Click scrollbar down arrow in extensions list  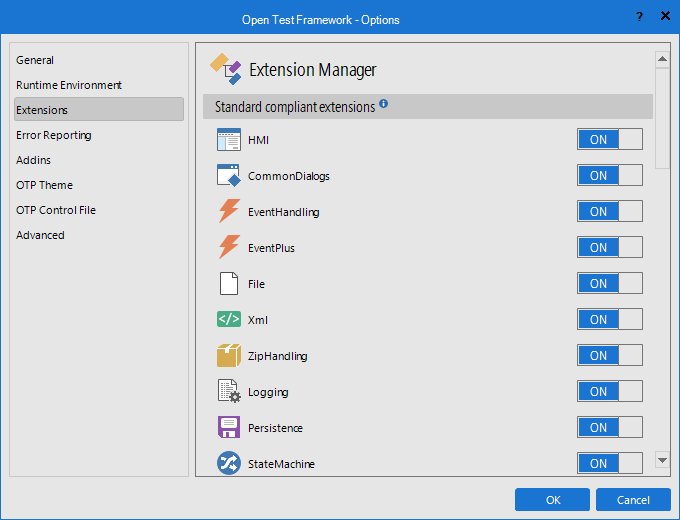click(662, 460)
